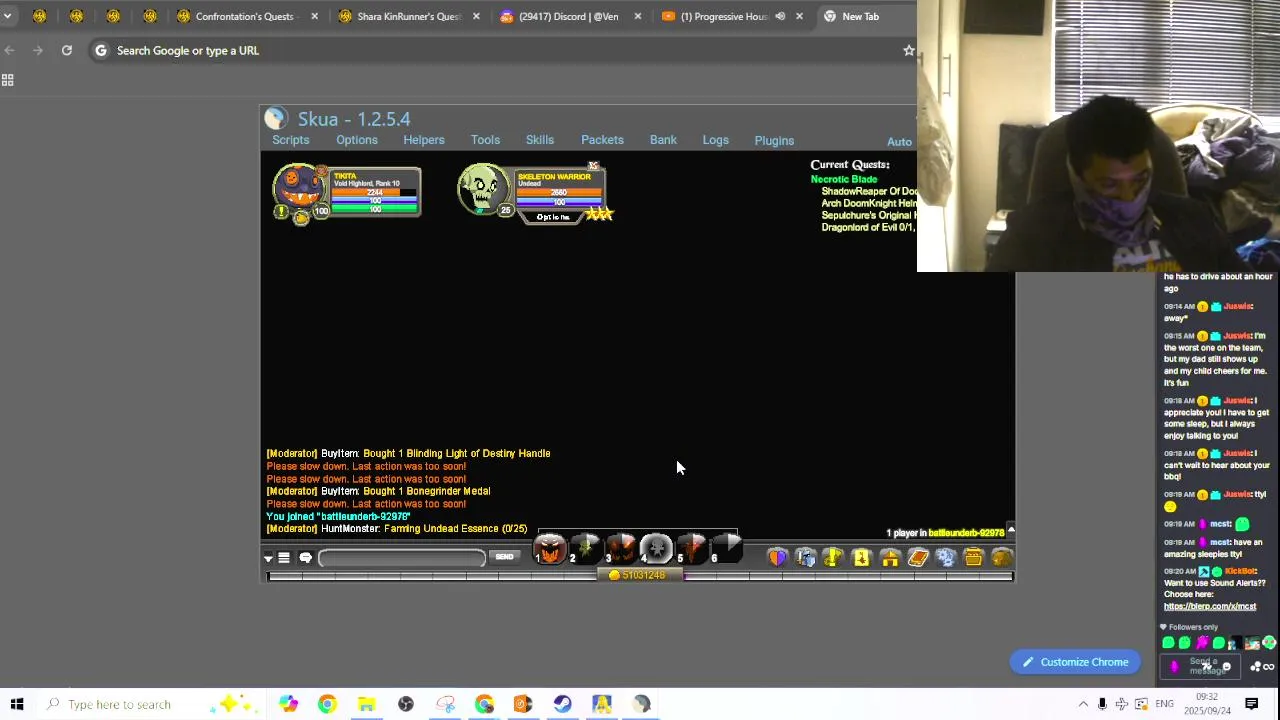Click the yellow down-arrow icon in game bar
The width and height of the screenshot is (1280, 720).
[861, 557]
